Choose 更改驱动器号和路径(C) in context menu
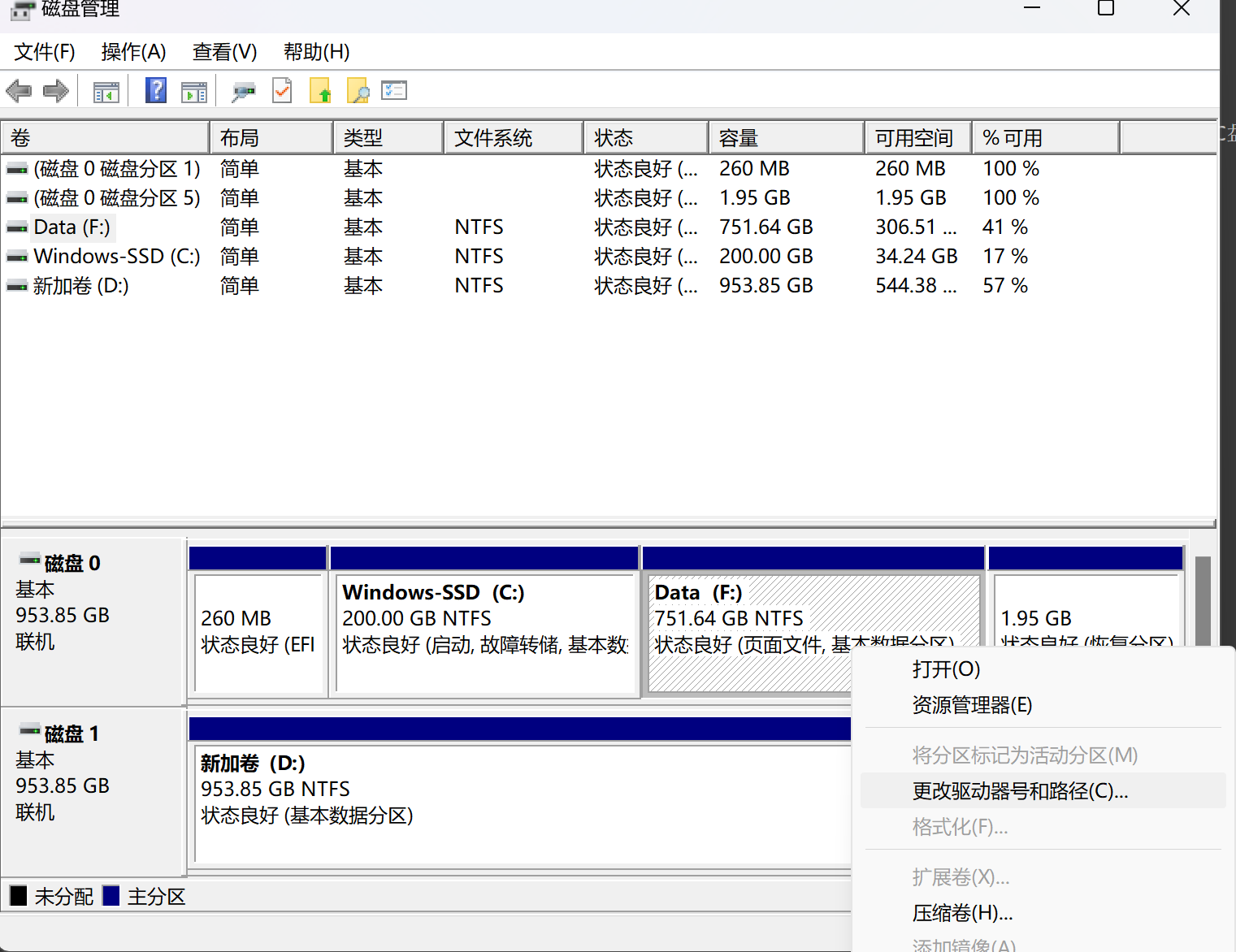The height and width of the screenshot is (952, 1236). pos(1020,791)
